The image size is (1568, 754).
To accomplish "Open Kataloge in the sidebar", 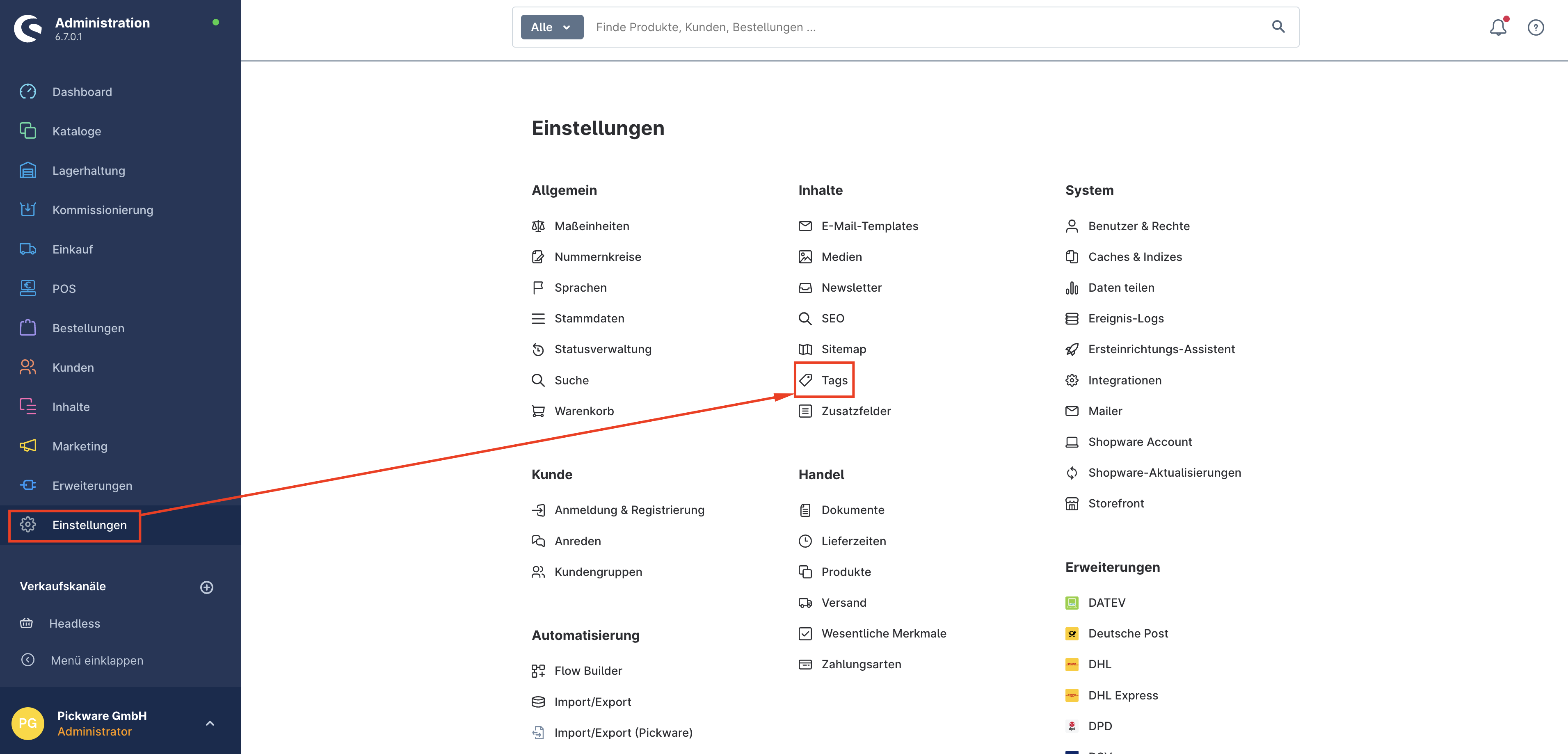I will pyautogui.click(x=77, y=131).
